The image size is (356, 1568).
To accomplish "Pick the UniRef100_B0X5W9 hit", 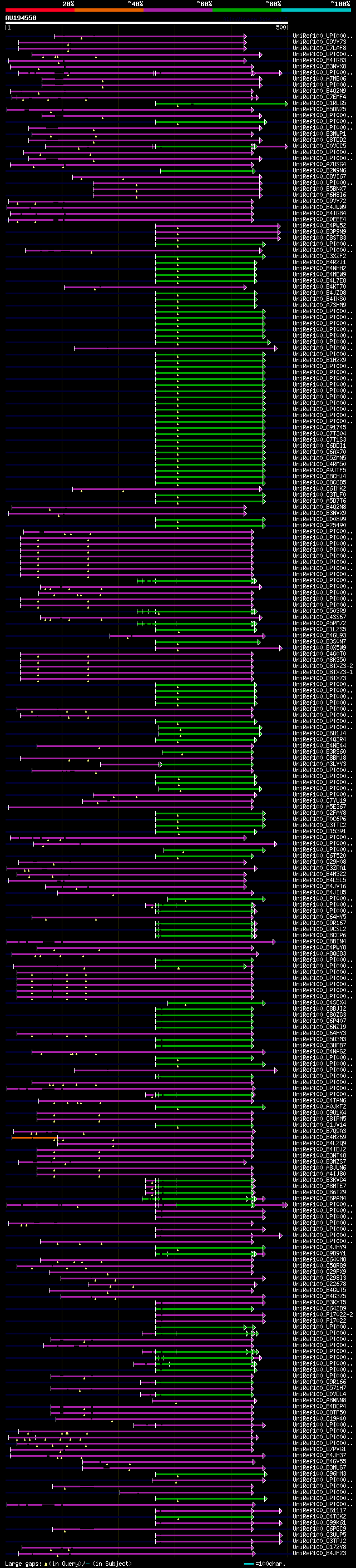I will (319, 647).
